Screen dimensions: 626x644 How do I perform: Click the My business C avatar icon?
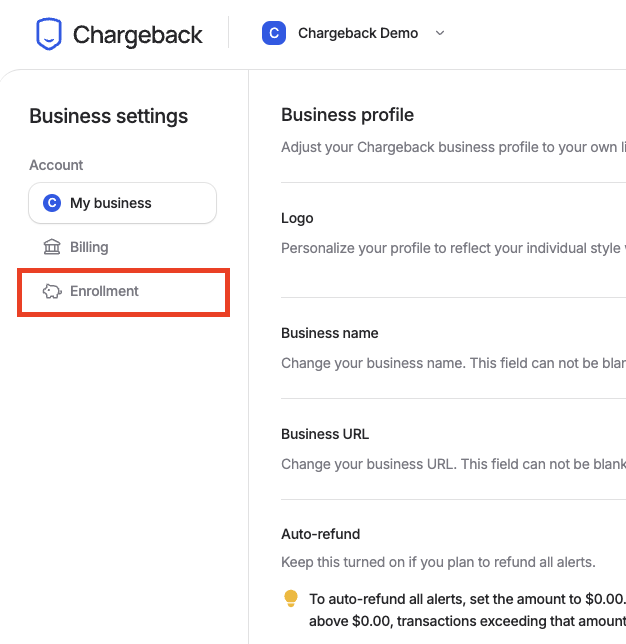[x=52, y=203]
